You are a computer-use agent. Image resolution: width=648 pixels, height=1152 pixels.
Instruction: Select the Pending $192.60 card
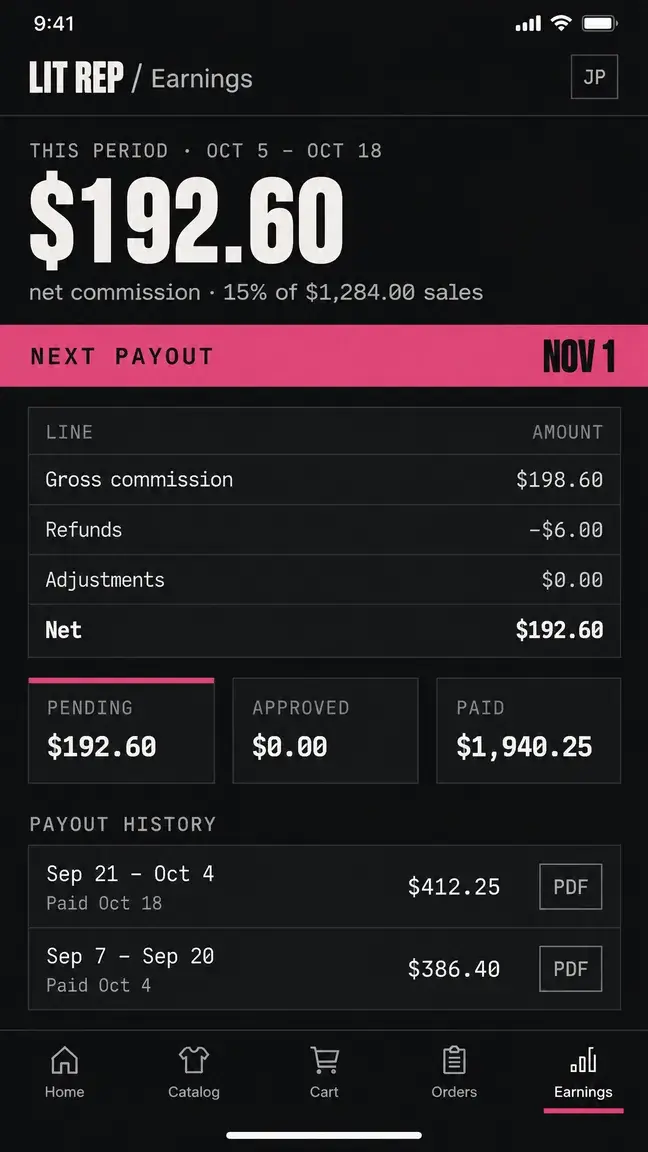coord(121,730)
